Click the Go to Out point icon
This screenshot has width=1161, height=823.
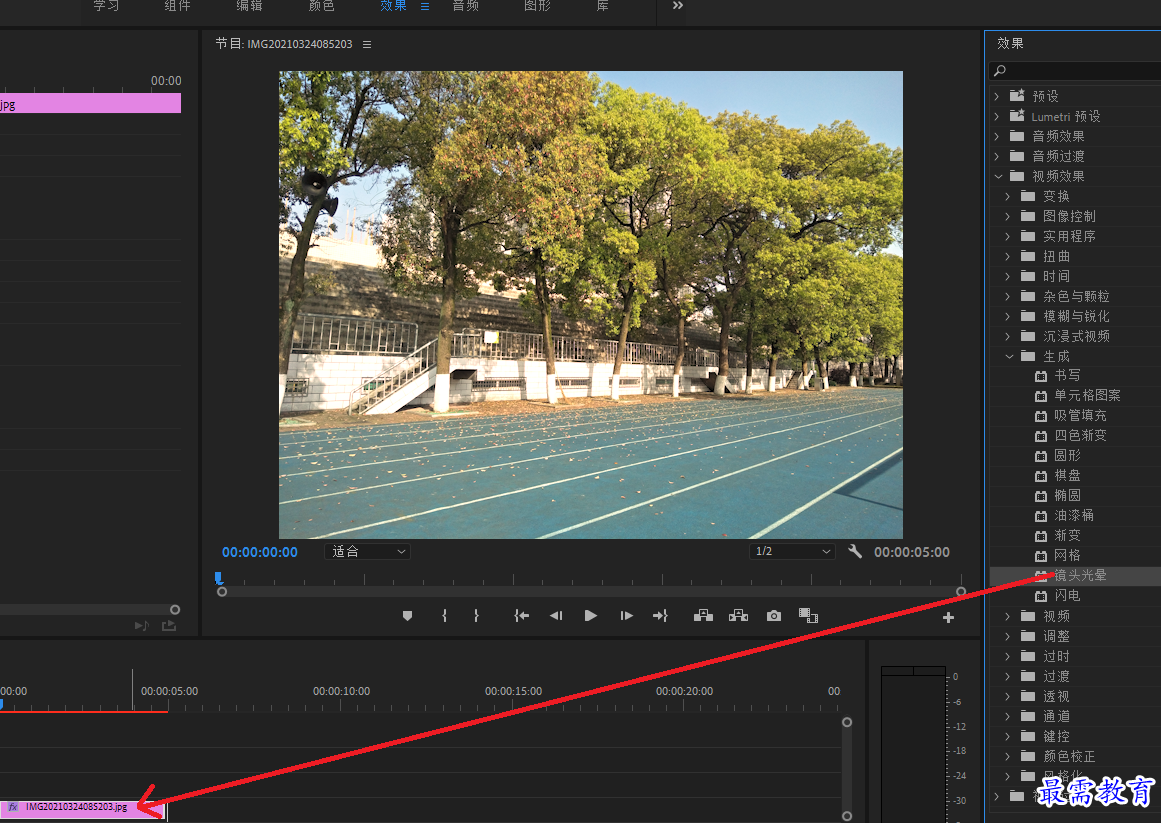point(660,616)
